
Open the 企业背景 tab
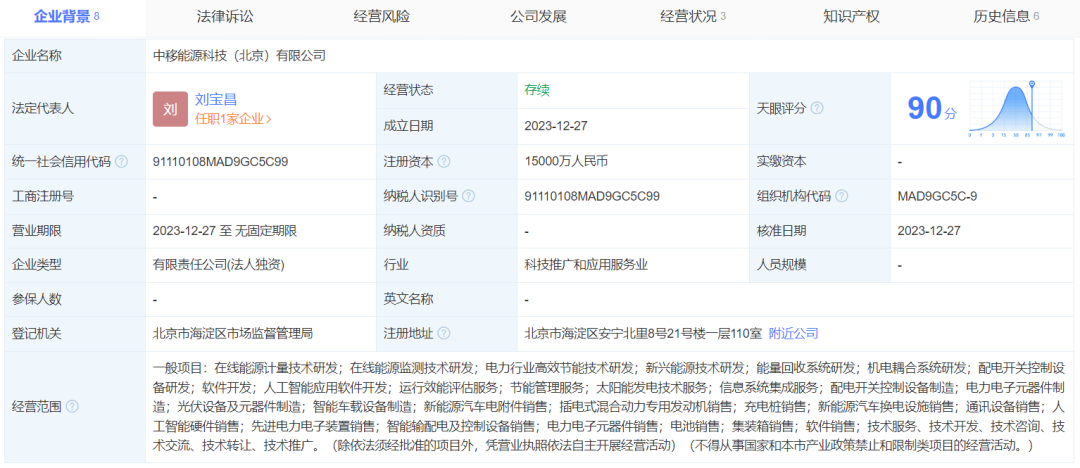(x=67, y=17)
